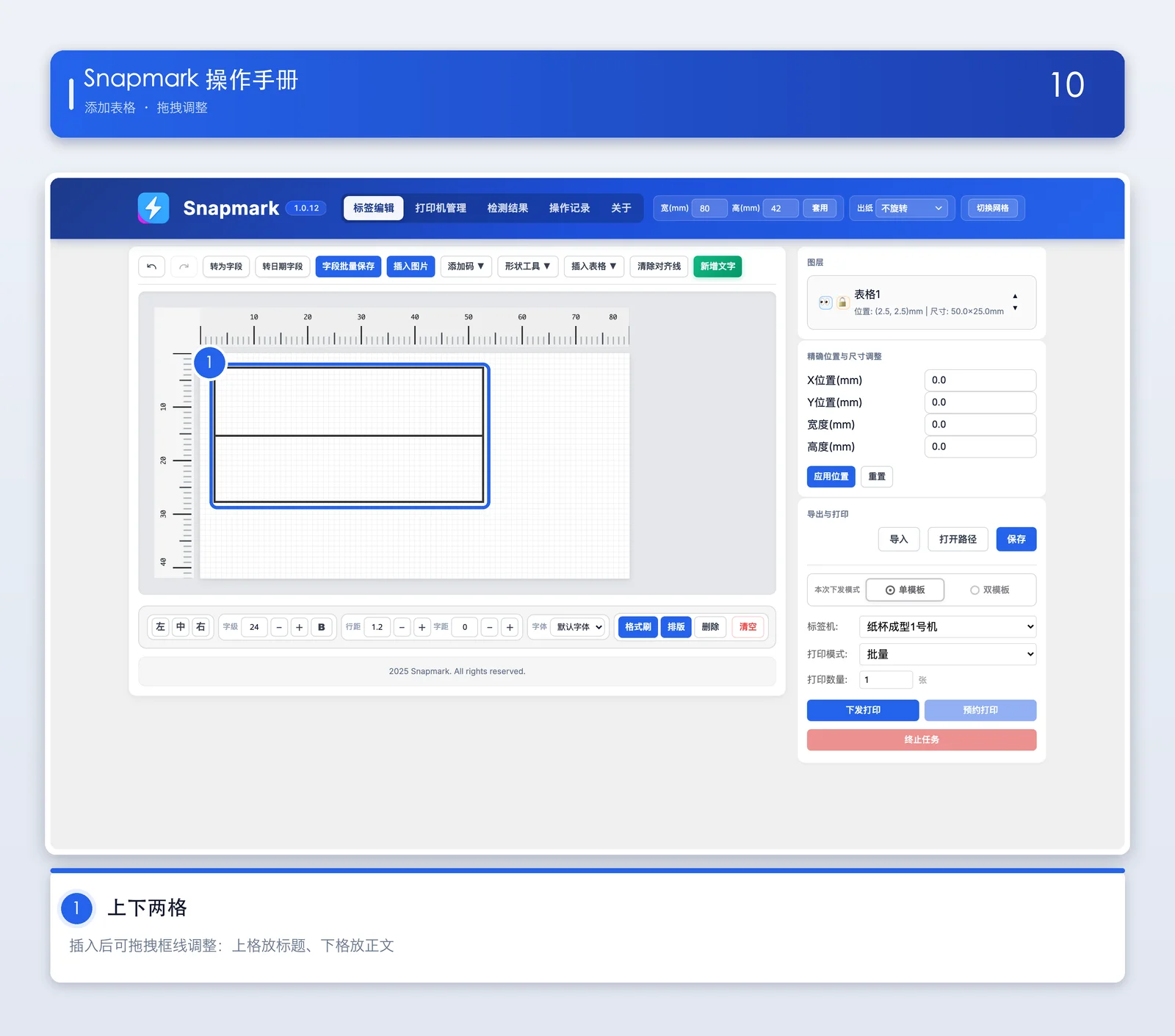Screen dimensions: 1175x1036
Task: Click the blue 保存 save button
Action: (x=1016, y=540)
